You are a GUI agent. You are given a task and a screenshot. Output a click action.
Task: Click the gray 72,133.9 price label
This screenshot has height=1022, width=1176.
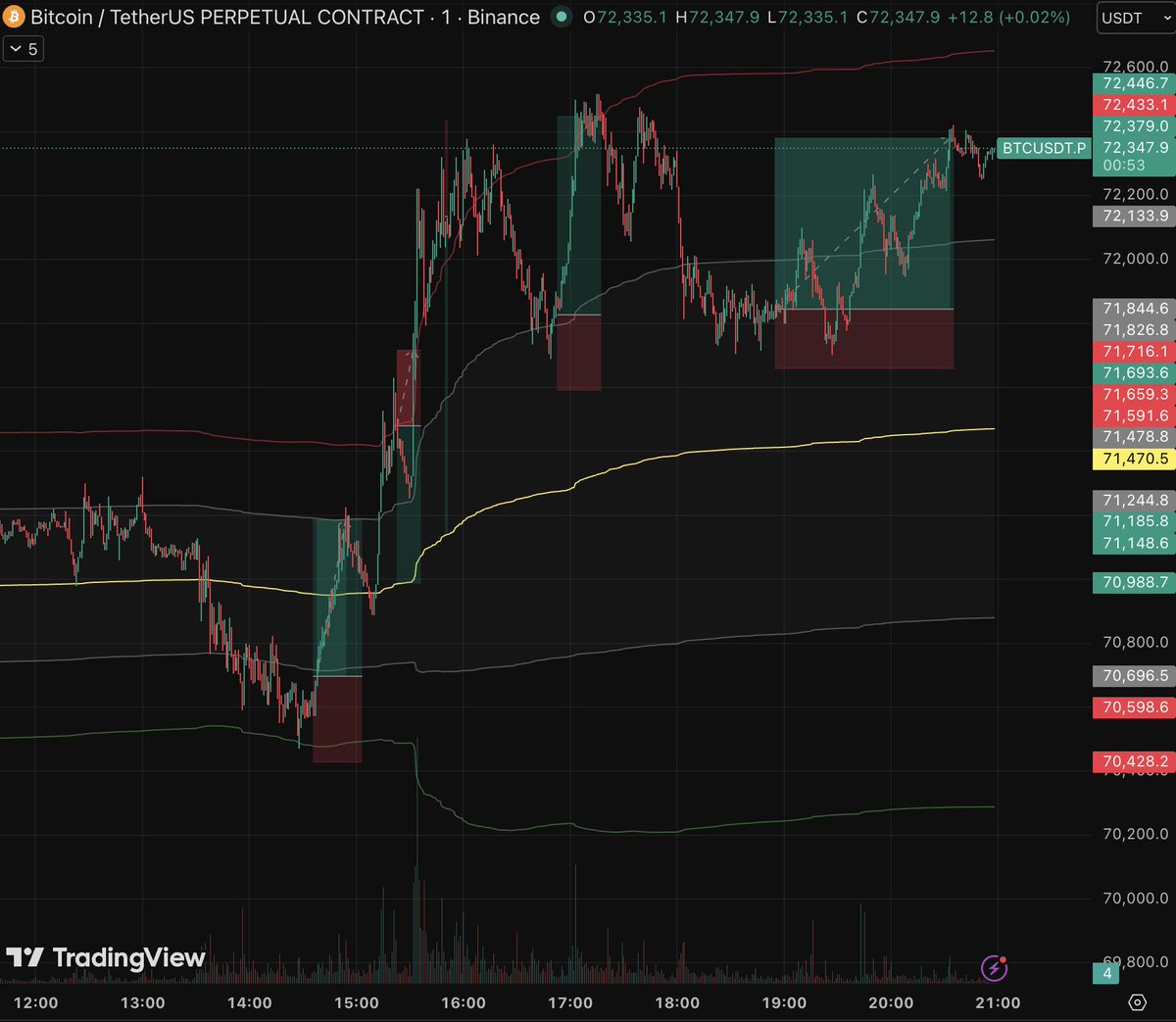click(x=1134, y=217)
